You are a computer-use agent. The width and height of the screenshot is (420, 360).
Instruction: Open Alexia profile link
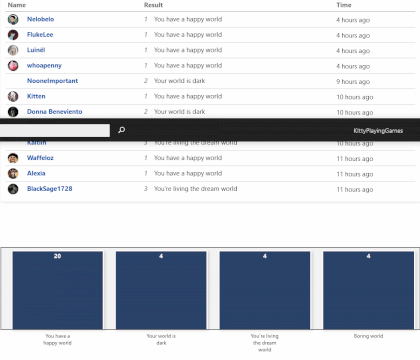coord(36,173)
